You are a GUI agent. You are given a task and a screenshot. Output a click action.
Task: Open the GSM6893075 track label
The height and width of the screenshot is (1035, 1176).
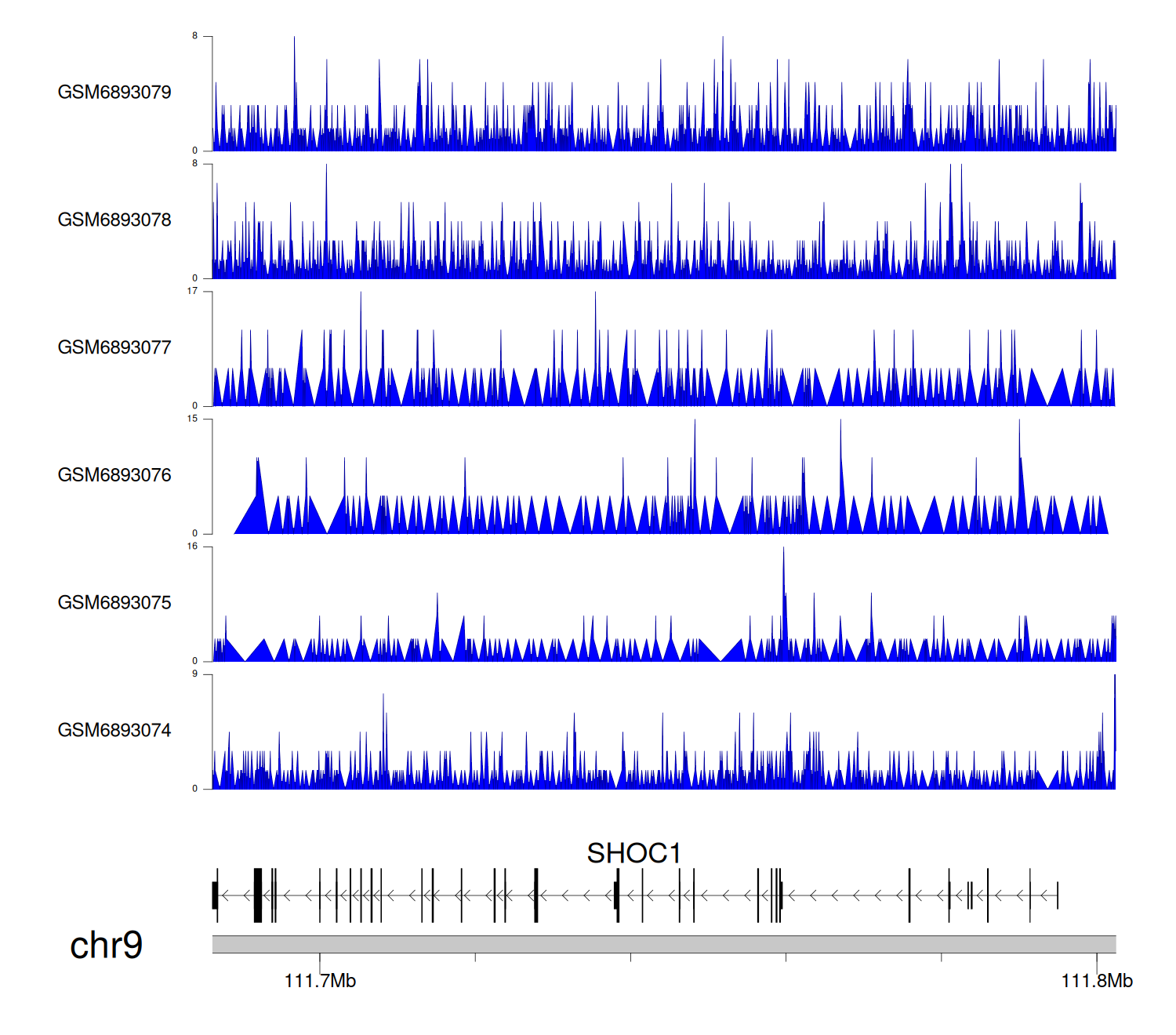(114, 603)
